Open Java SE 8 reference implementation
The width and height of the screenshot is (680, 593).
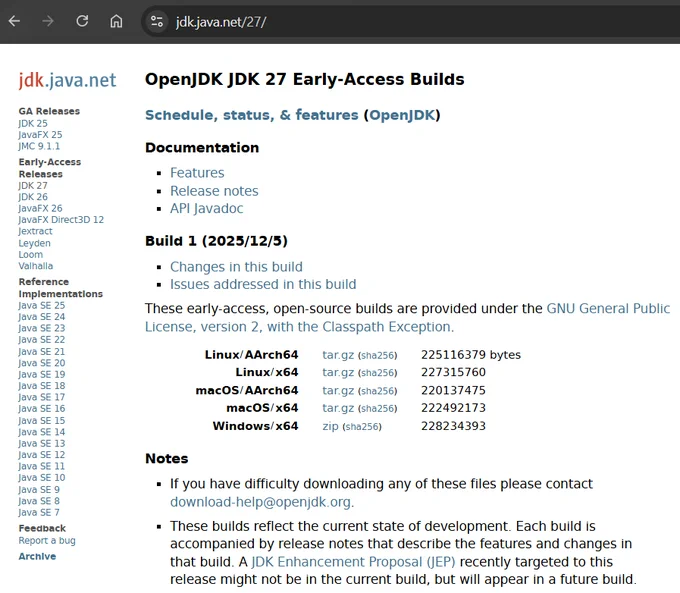pos(39,501)
